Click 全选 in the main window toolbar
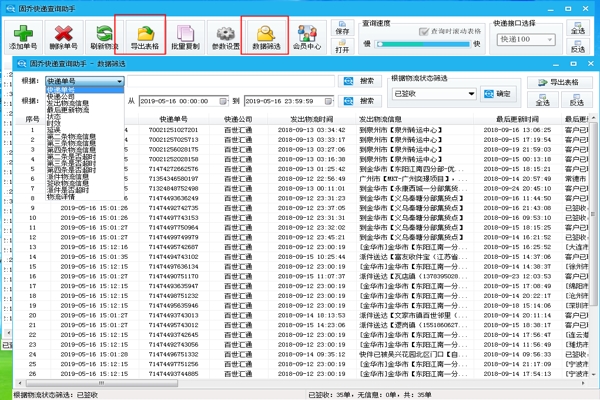This screenshot has width=600, height=400. (577, 28)
